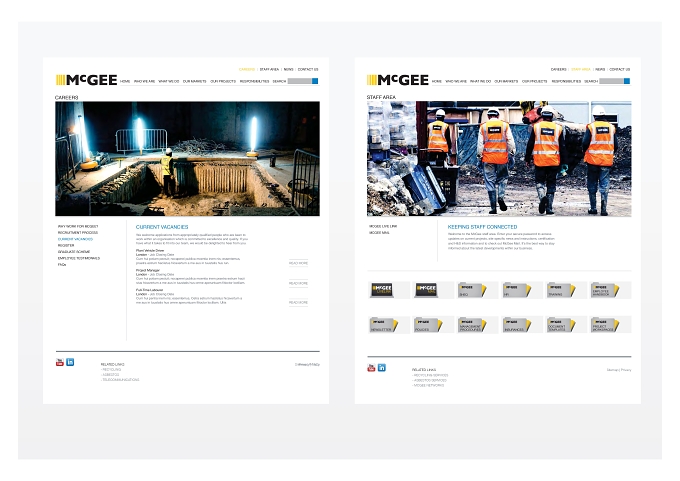Click YouTube icon on Careers page footer

(60, 362)
